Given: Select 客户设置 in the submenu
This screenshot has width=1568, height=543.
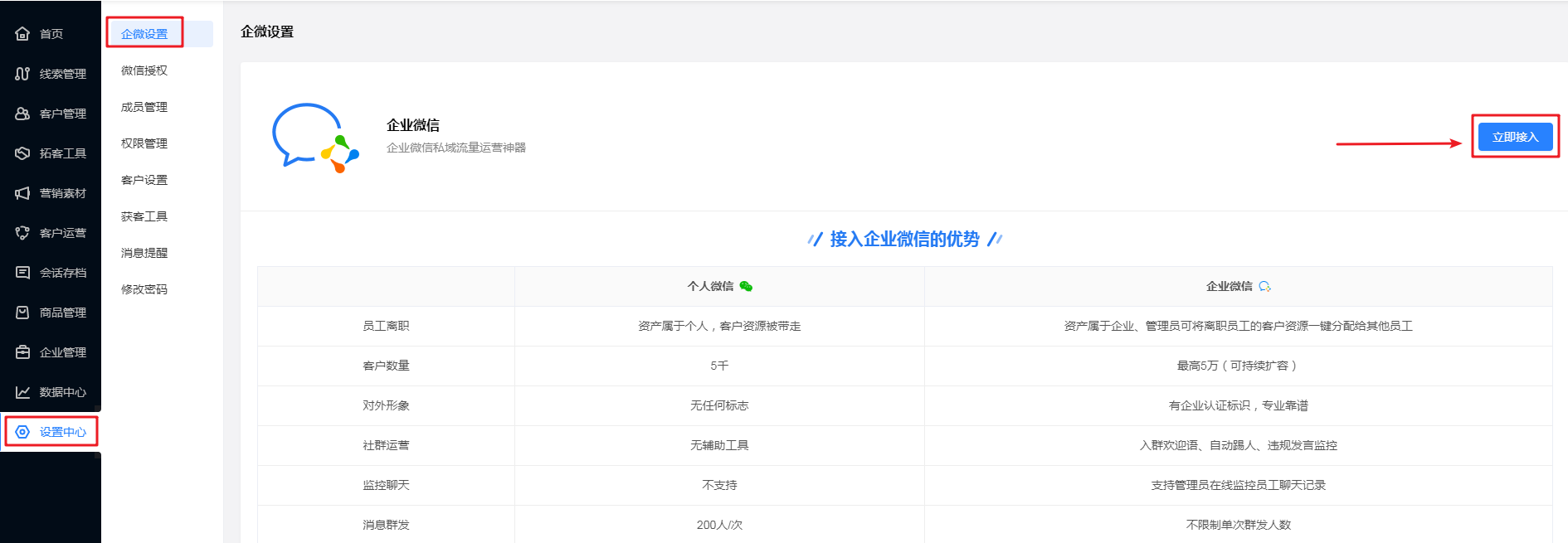Looking at the screenshot, I should [144, 180].
